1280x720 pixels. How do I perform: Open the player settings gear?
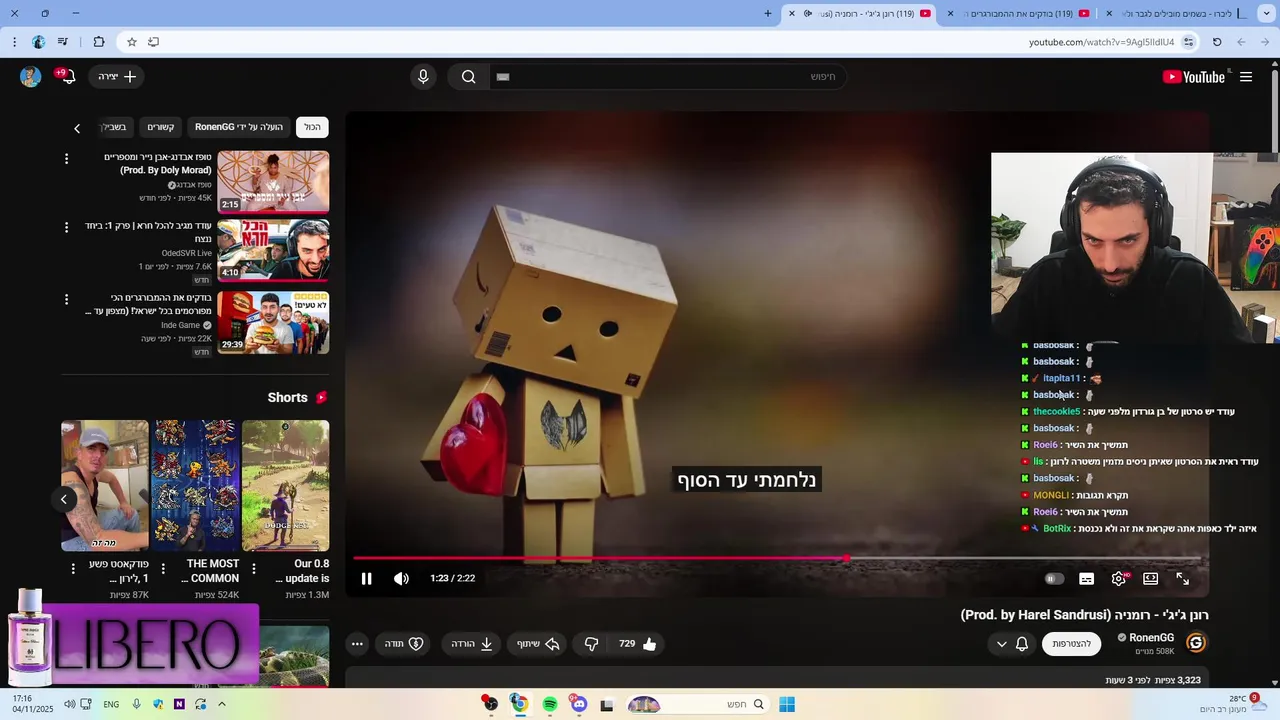tap(1119, 579)
